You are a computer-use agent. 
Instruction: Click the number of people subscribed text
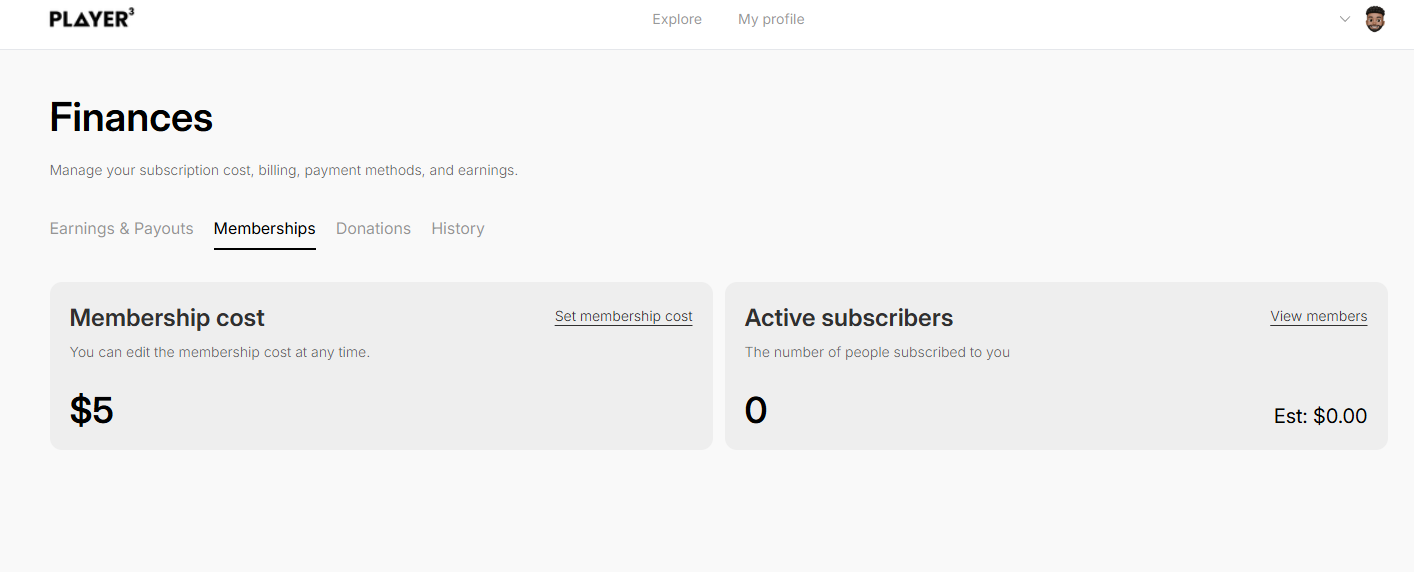(877, 352)
